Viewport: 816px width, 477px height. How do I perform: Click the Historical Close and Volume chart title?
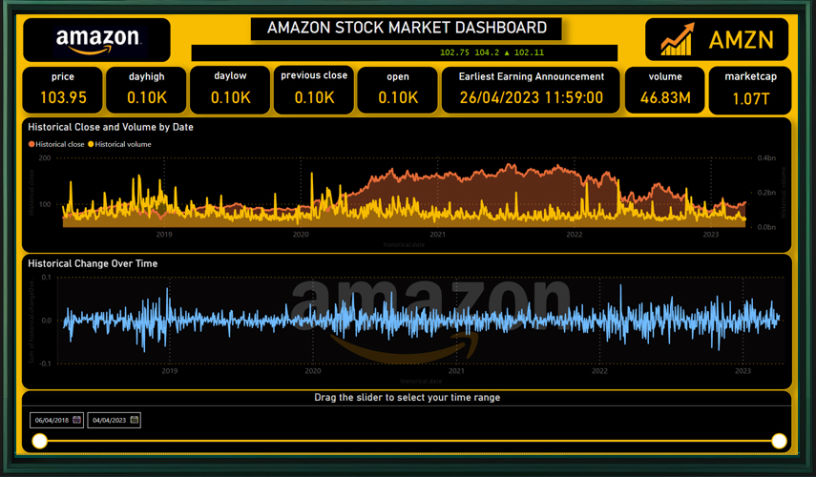point(111,128)
